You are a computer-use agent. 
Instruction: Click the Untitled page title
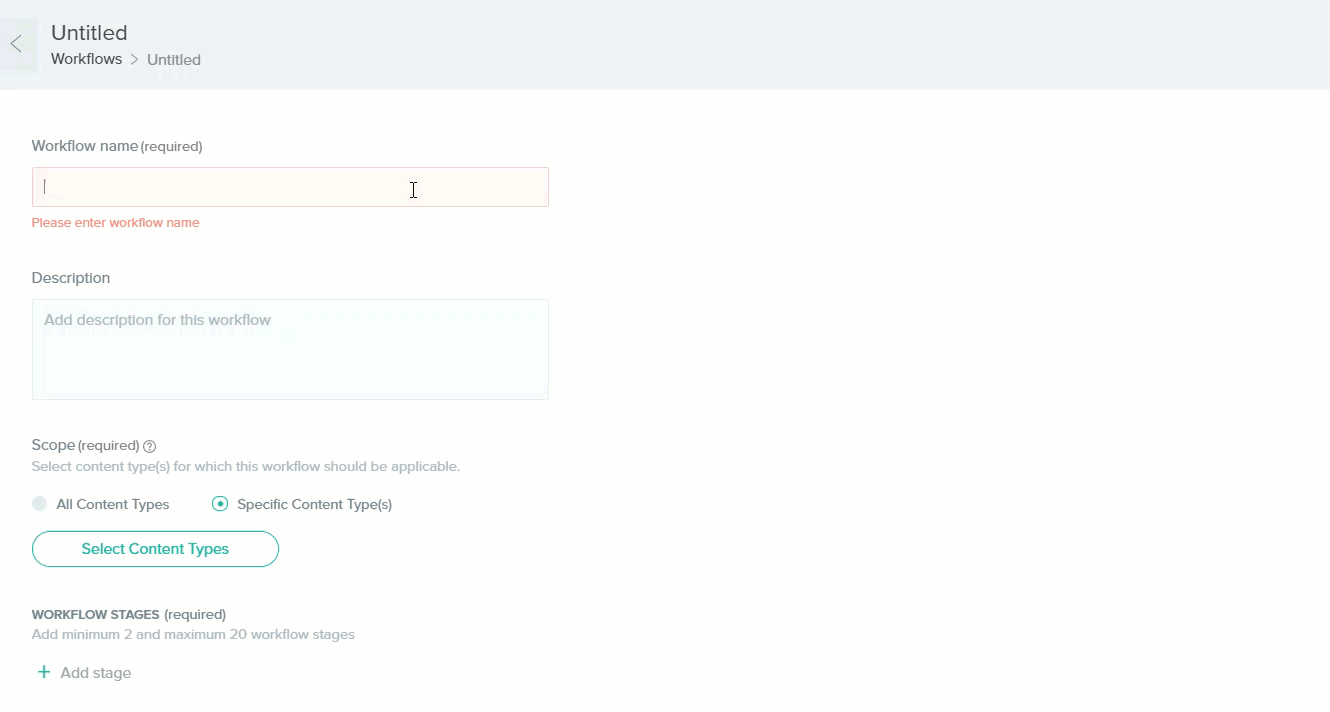tap(89, 33)
